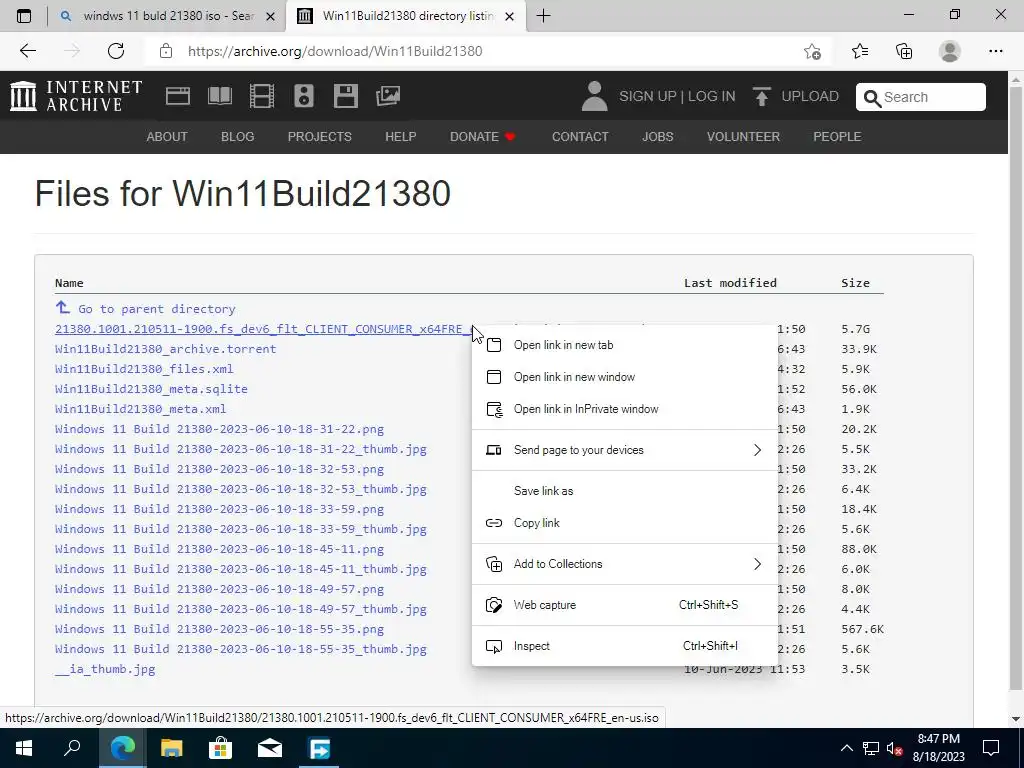Close the Win11Build21380 directory listing tab
Viewport: 1024px width, 768px height.
(510, 16)
